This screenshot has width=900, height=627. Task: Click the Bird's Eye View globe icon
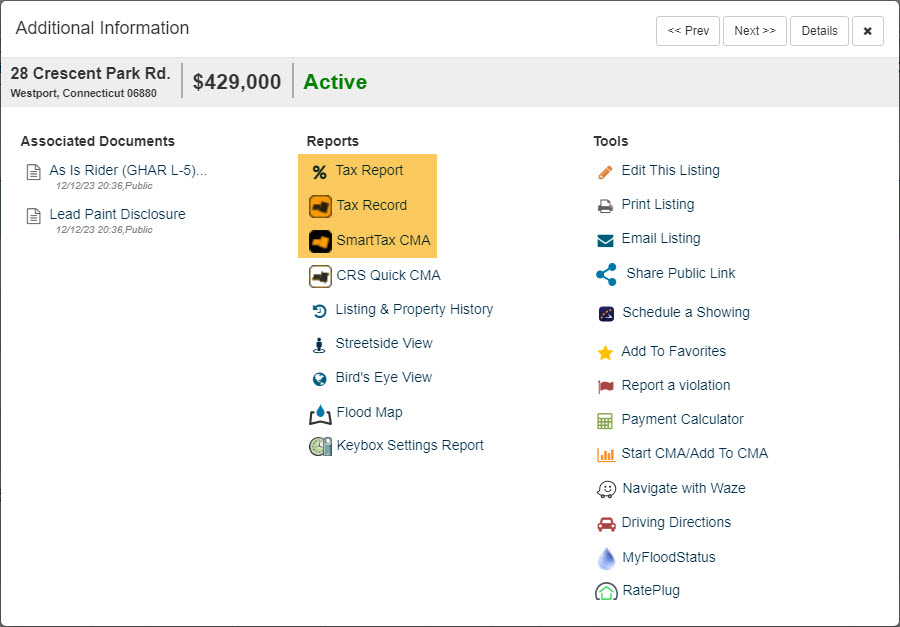319,379
